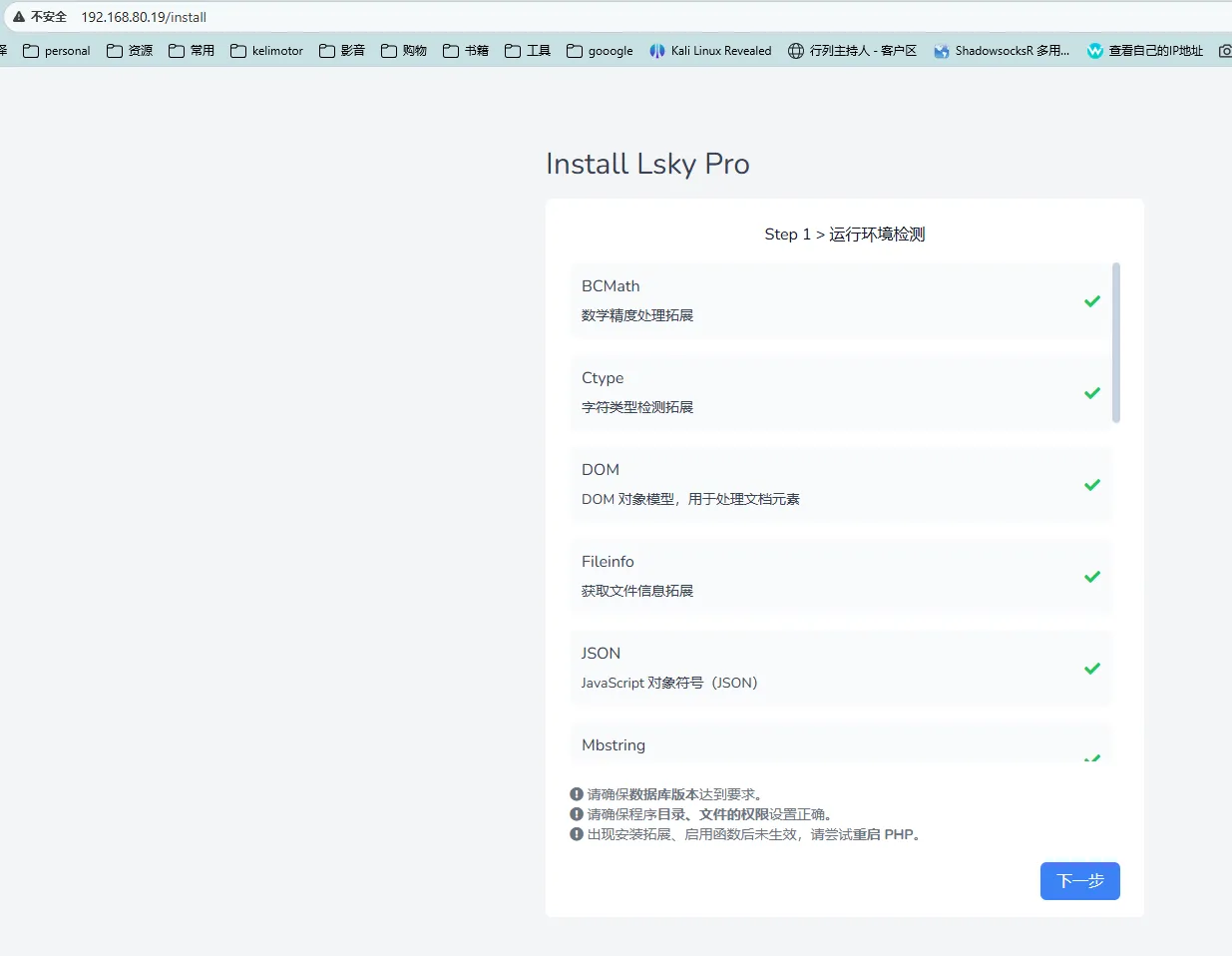The image size is (1232, 956).
Task: Click the Fileinfo extension name
Action: [x=608, y=562]
